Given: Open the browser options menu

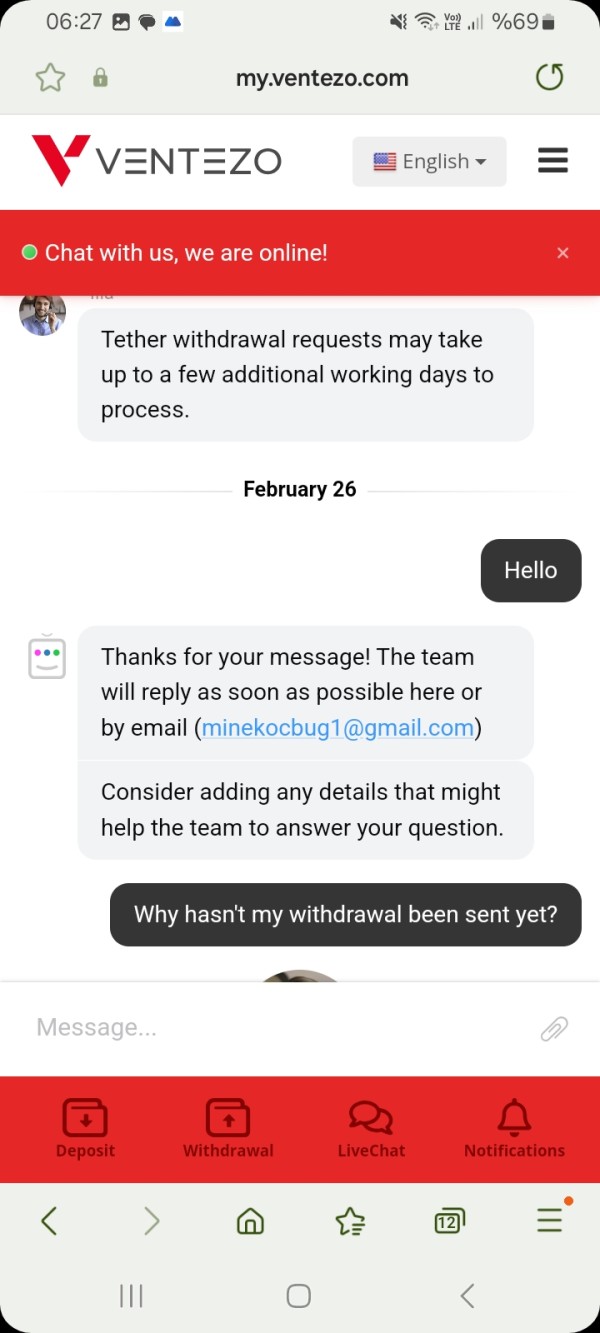Looking at the screenshot, I should [x=550, y=1220].
